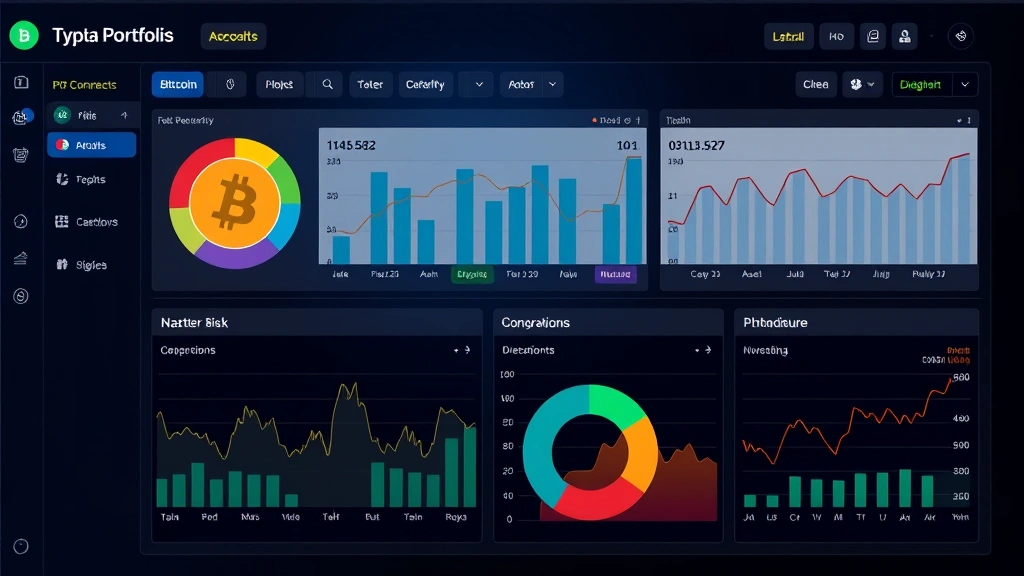Expand the chevron beside the green Diaghen button
Image resolution: width=1024 pixels, height=576 pixels.
[x=964, y=84]
